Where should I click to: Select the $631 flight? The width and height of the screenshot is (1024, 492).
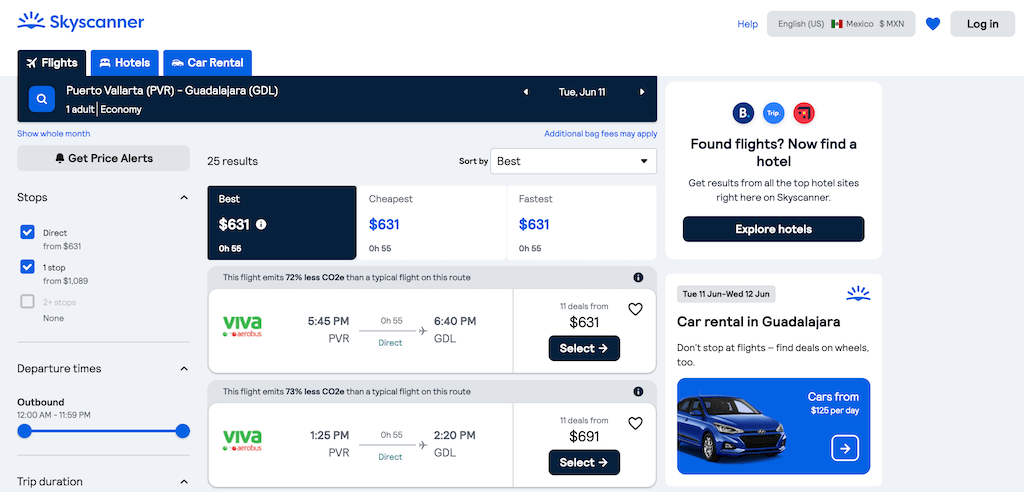click(584, 348)
